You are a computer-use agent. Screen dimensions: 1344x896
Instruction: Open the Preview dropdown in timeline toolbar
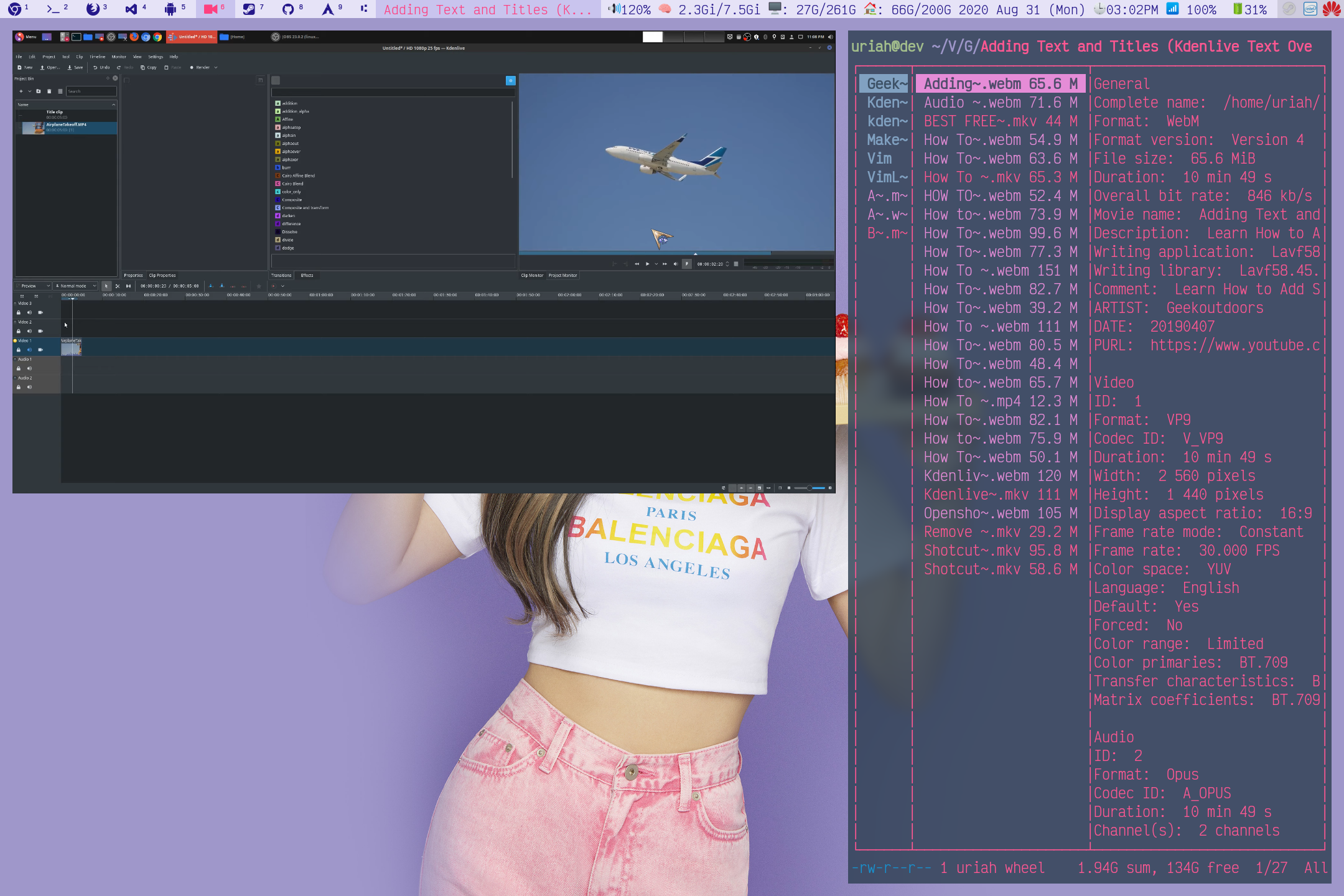click(34, 286)
